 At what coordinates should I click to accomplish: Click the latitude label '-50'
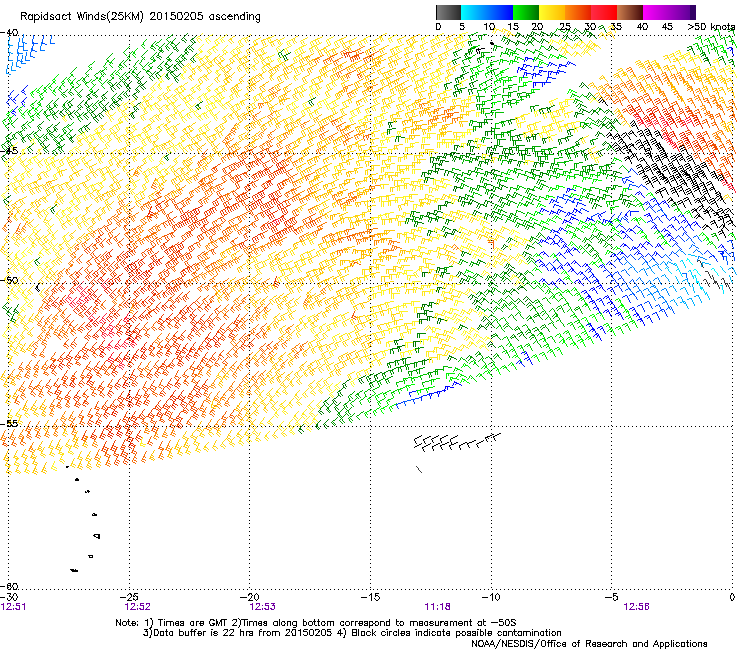9,280
